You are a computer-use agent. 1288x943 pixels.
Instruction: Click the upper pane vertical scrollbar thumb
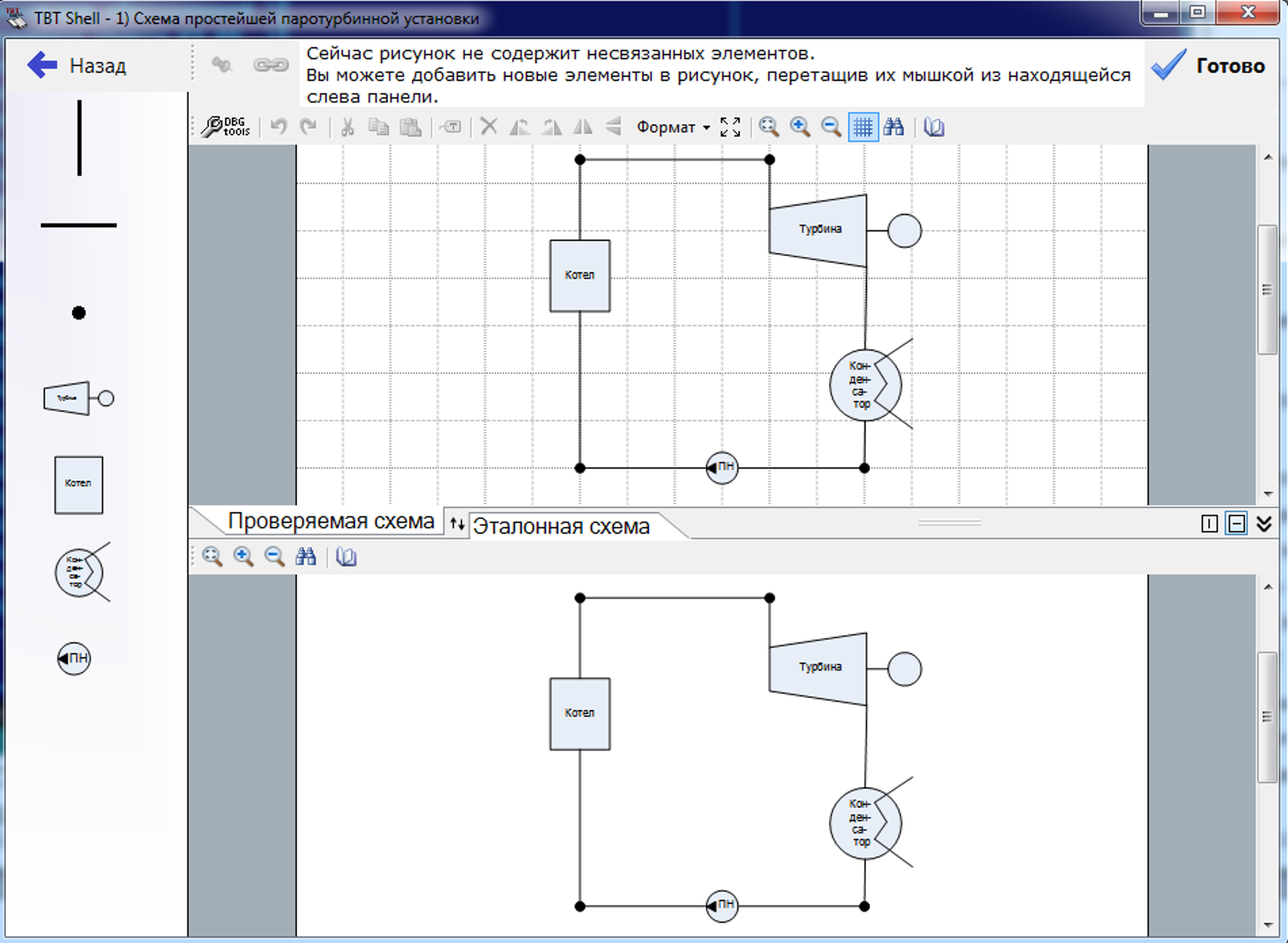[x=1267, y=289]
